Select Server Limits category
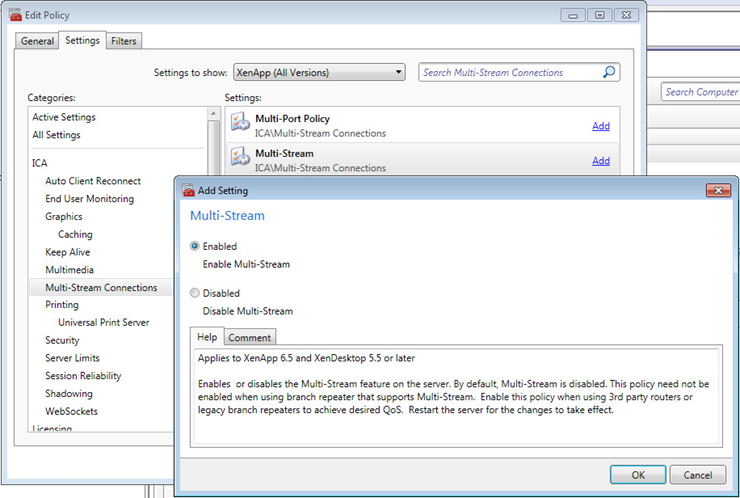Image resolution: width=740 pixels, height=498 pixels. [72, 358]
